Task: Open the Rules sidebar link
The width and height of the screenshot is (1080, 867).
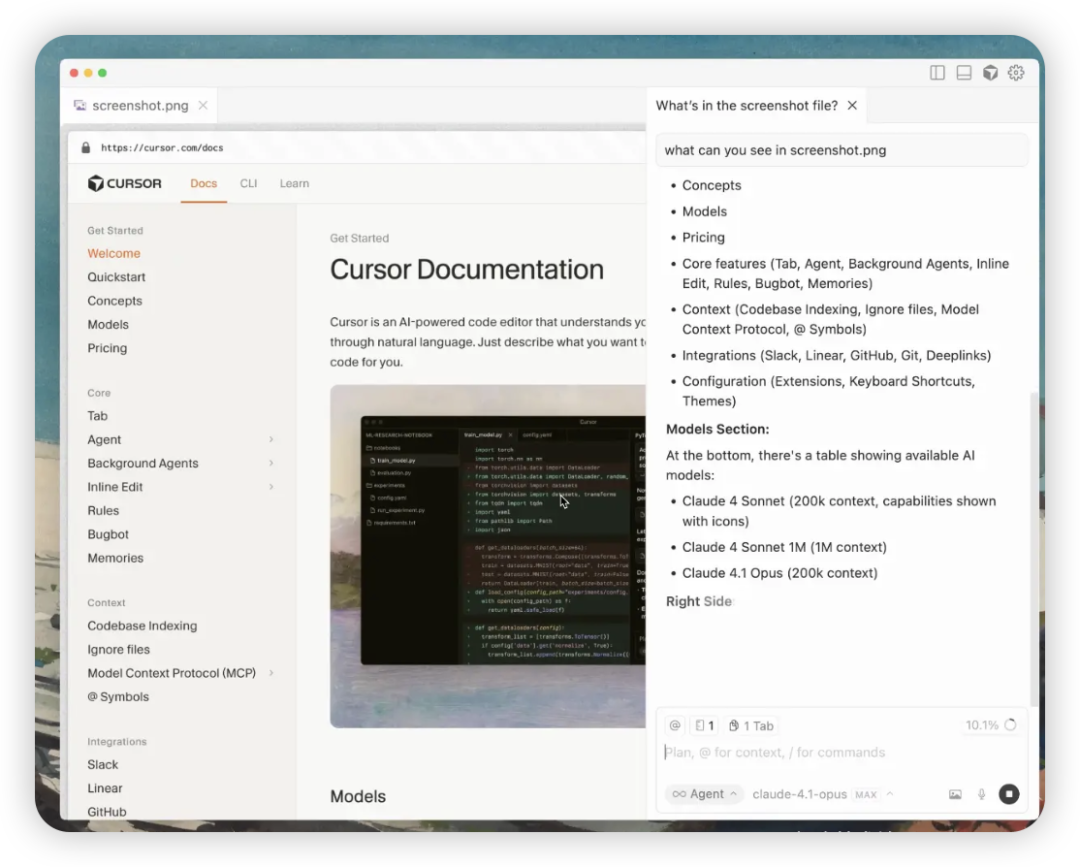Action: tap(103, 510)
